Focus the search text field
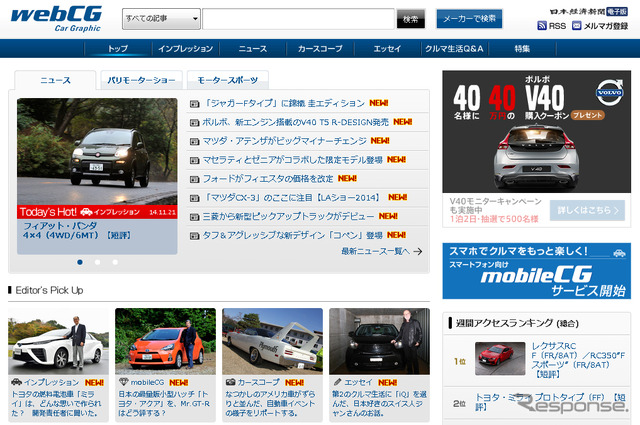Screen dimensions: 640x425 tap(298, 19)
